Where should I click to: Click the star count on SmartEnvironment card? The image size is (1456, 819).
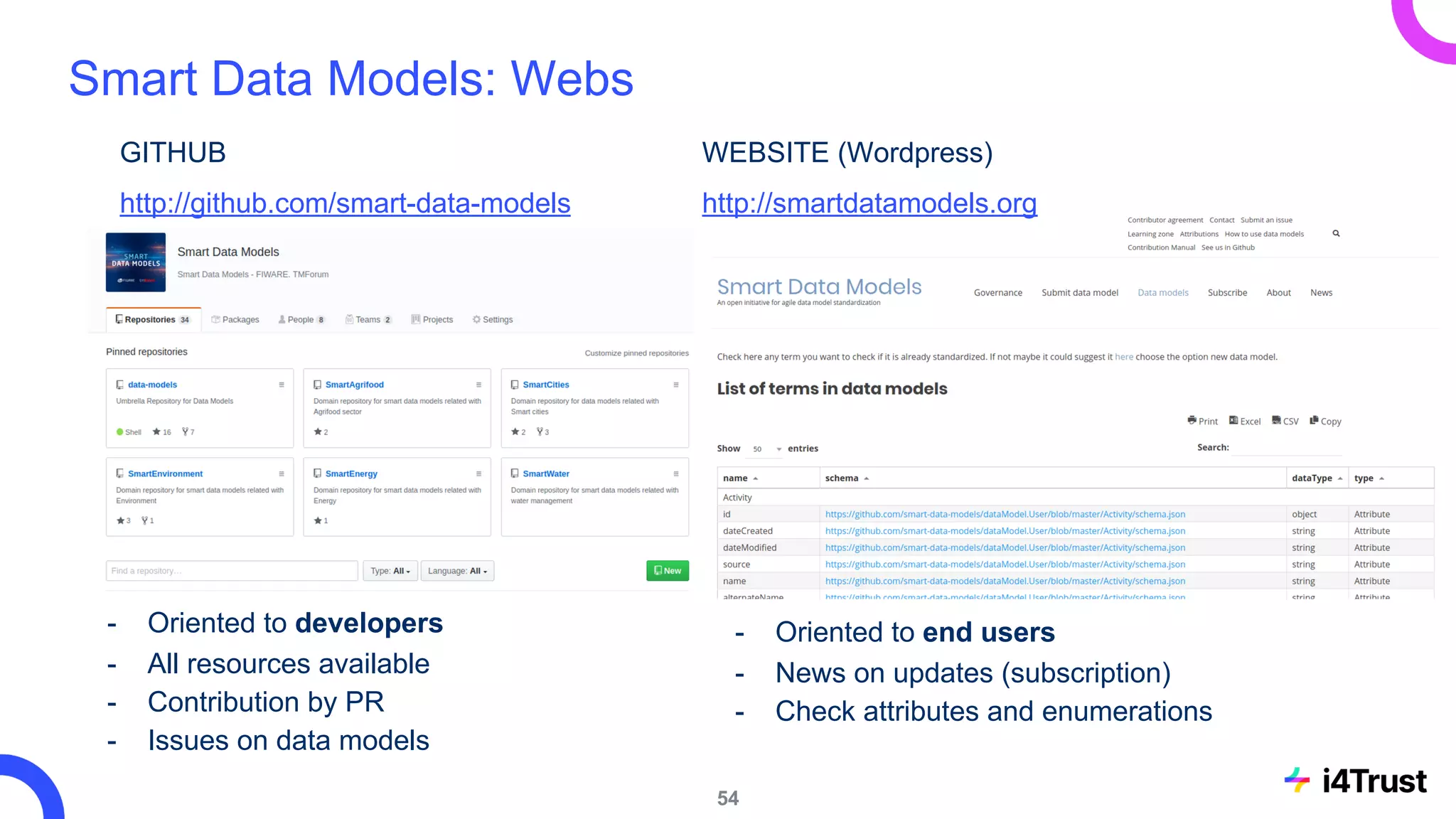124,521
